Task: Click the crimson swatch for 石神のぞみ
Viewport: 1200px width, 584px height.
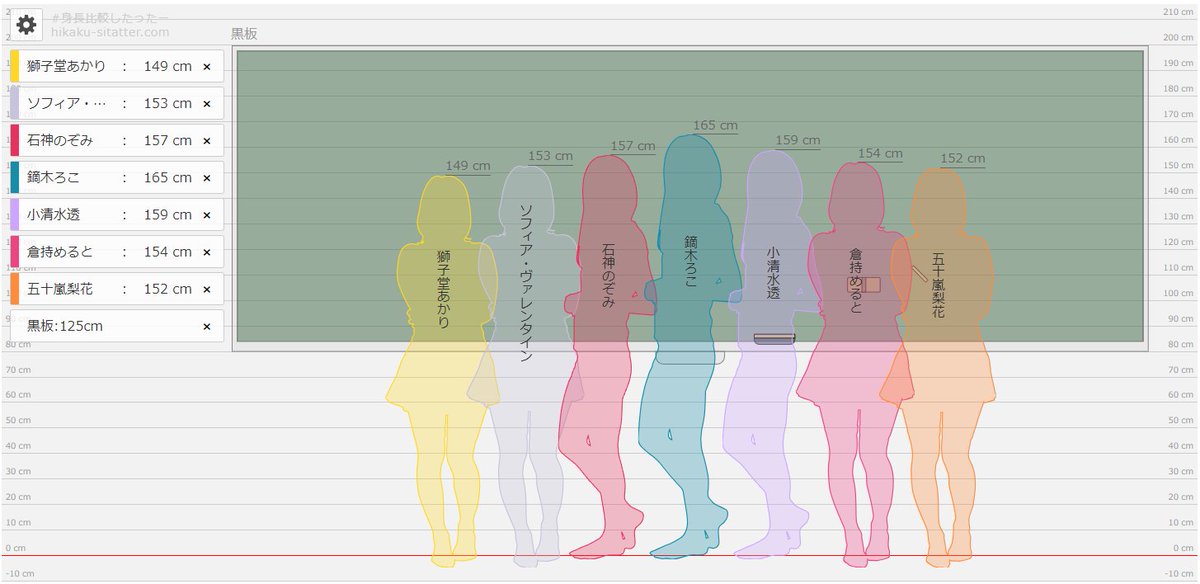Action: [15, 140]
